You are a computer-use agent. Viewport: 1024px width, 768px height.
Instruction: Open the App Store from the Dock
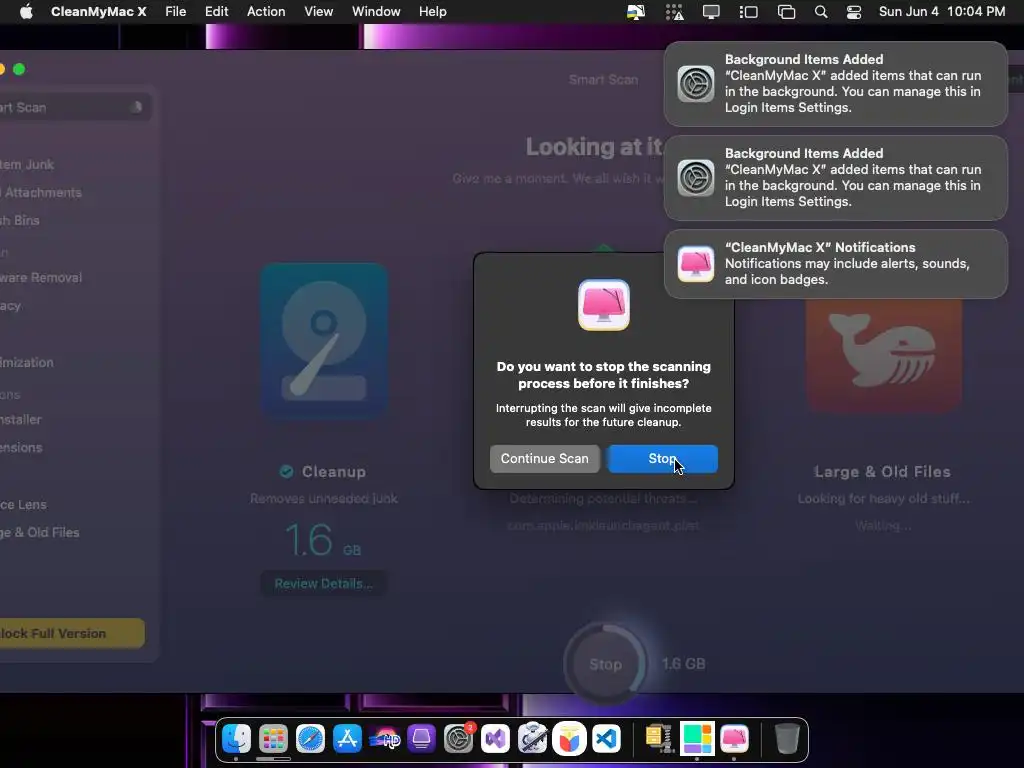[347, 739]
